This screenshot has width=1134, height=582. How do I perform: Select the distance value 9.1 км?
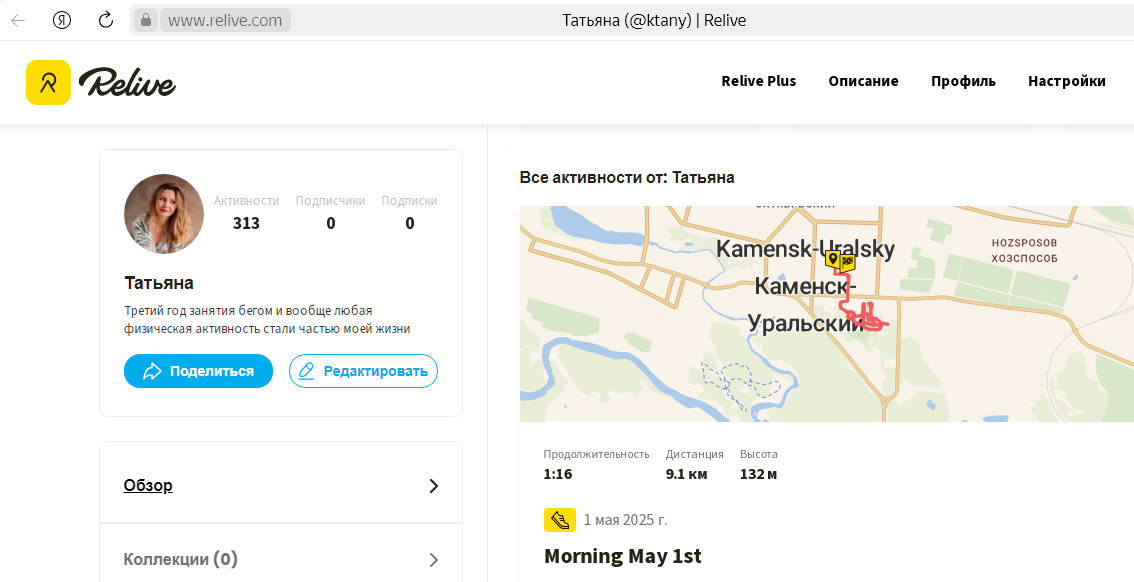pyautogui.click(x=686, y=474)
